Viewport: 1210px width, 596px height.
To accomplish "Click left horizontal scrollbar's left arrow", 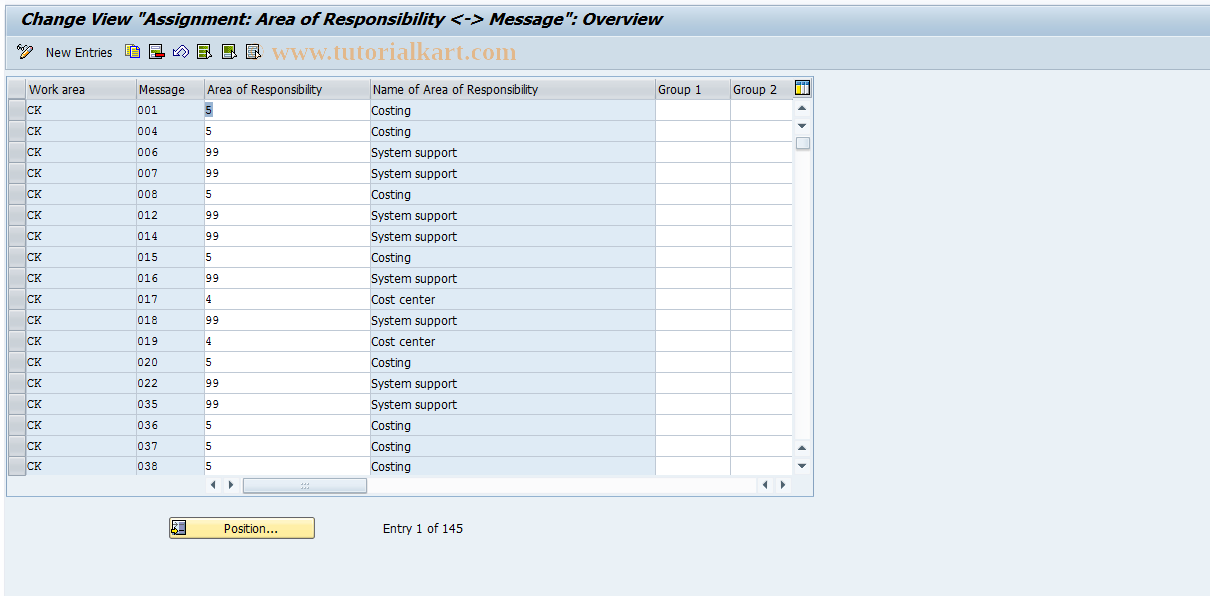I will (x=214, y=485).
